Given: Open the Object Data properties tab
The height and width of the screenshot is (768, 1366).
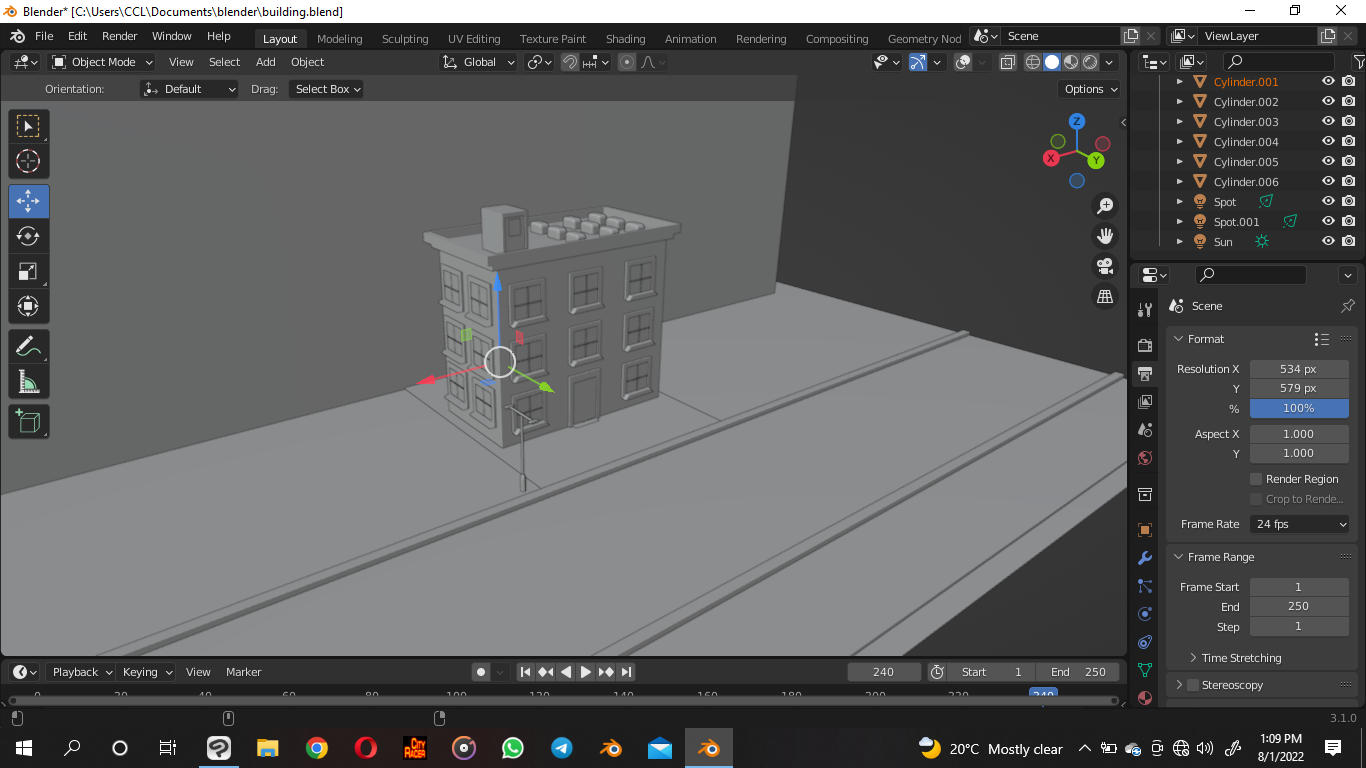Looking at the screenshot, I should pyautogui.click(x=1145, y=670).
